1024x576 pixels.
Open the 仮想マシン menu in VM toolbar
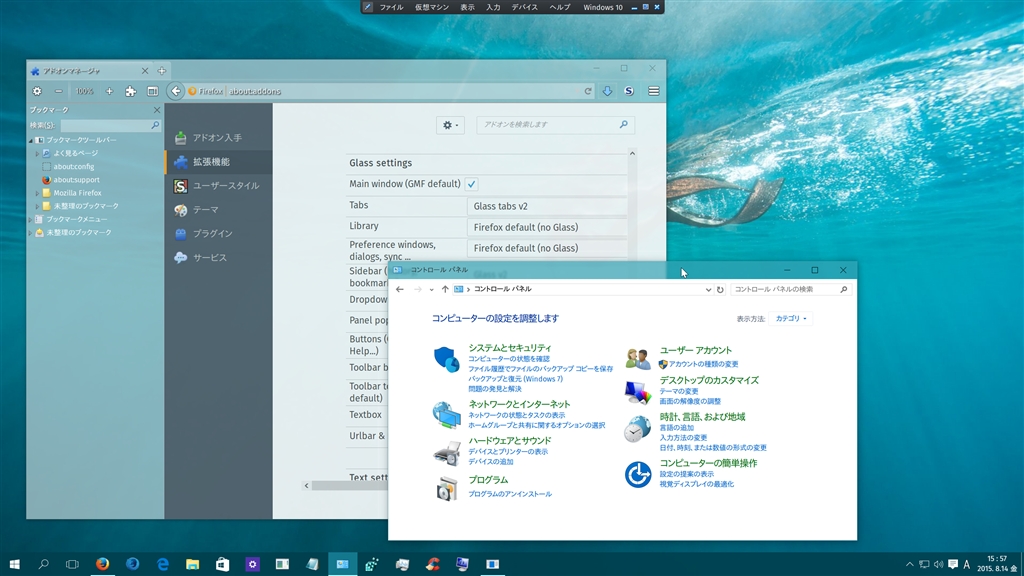[x=432, y=7]
